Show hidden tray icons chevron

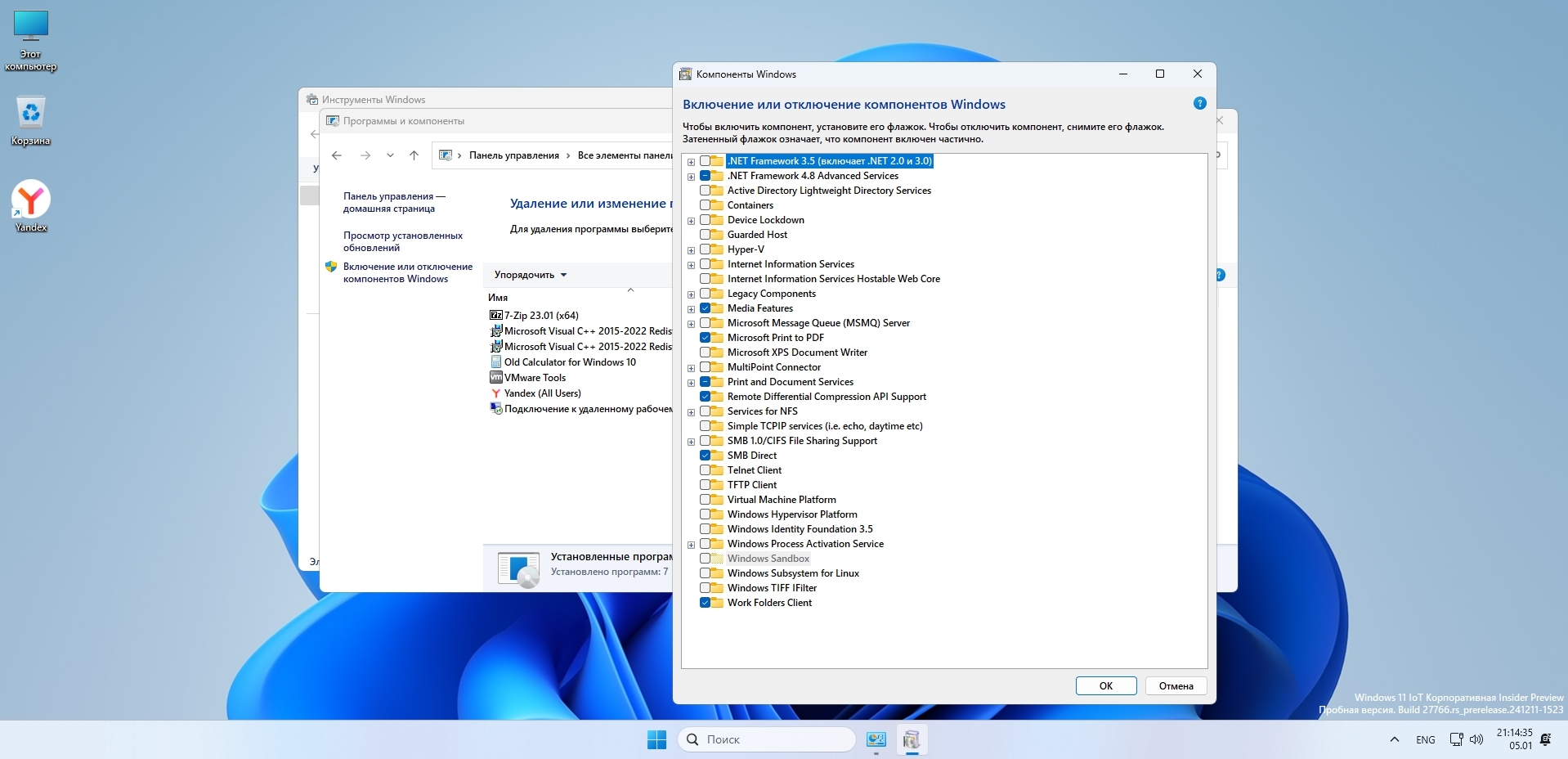click(1394, 739)
